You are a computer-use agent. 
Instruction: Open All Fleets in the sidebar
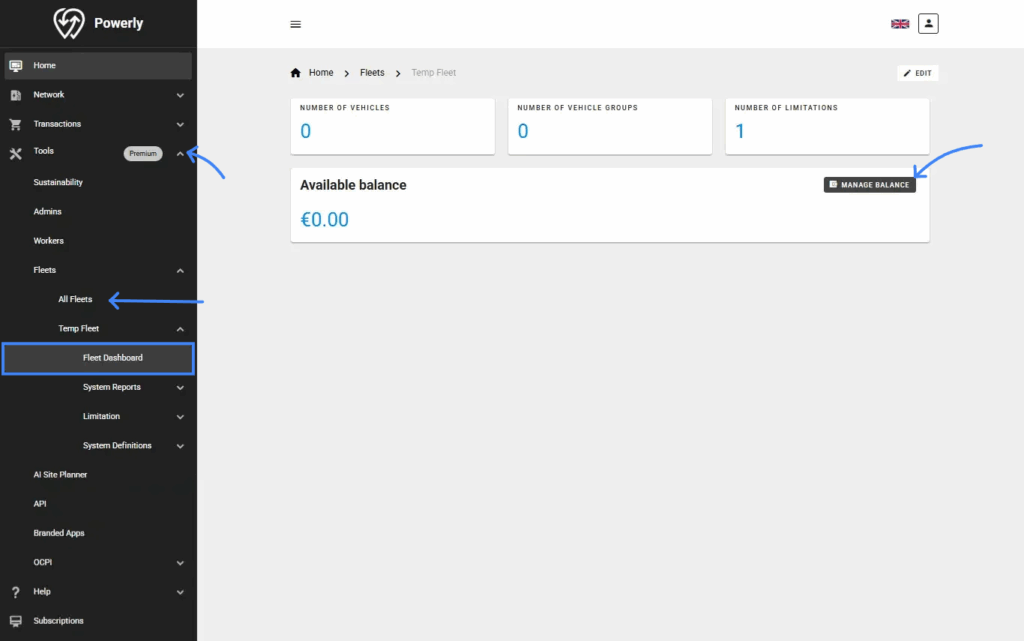pyautogui.click(x=75, y=299)
